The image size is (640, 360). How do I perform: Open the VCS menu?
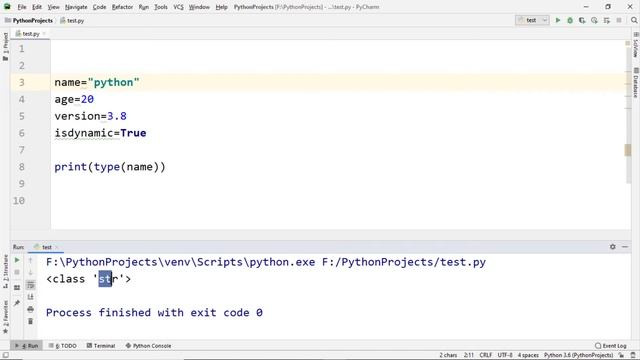178,7
